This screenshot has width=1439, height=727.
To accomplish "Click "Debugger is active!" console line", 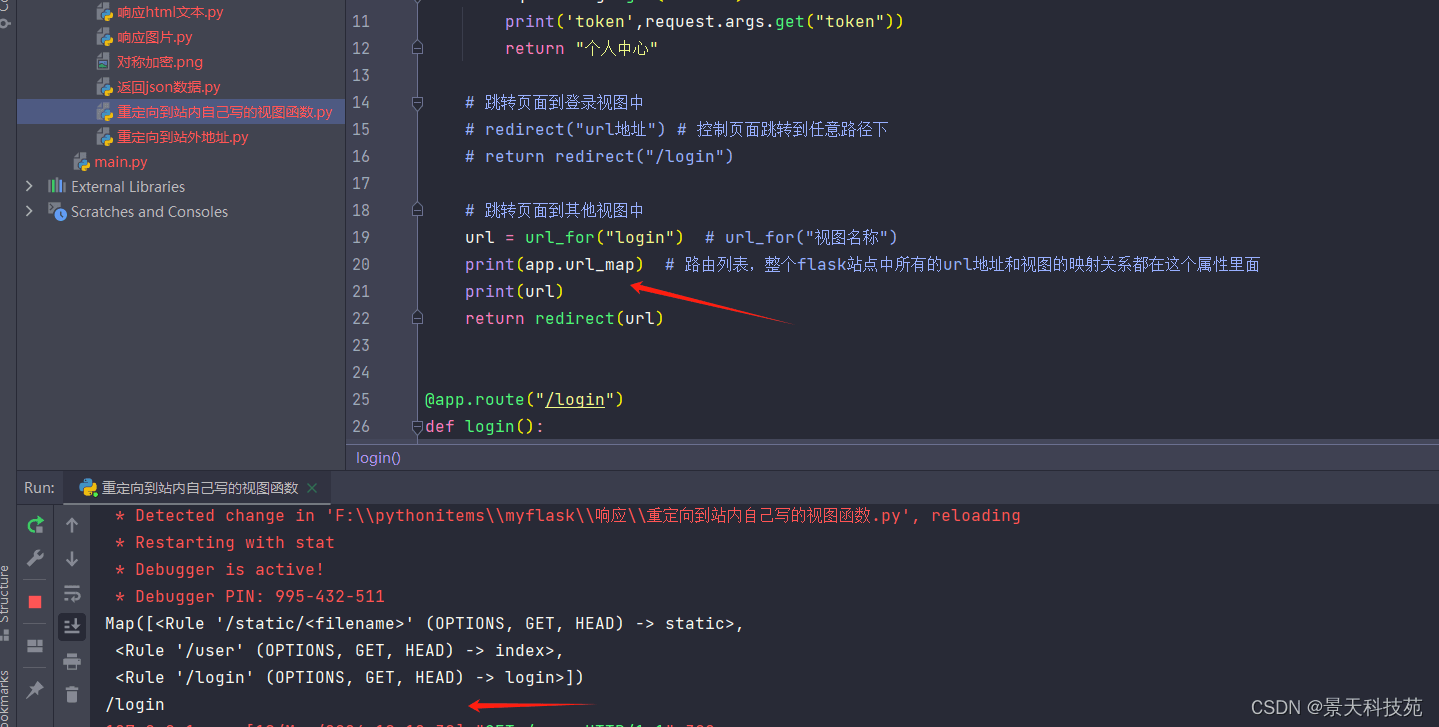I will click(x=220, y=569).
